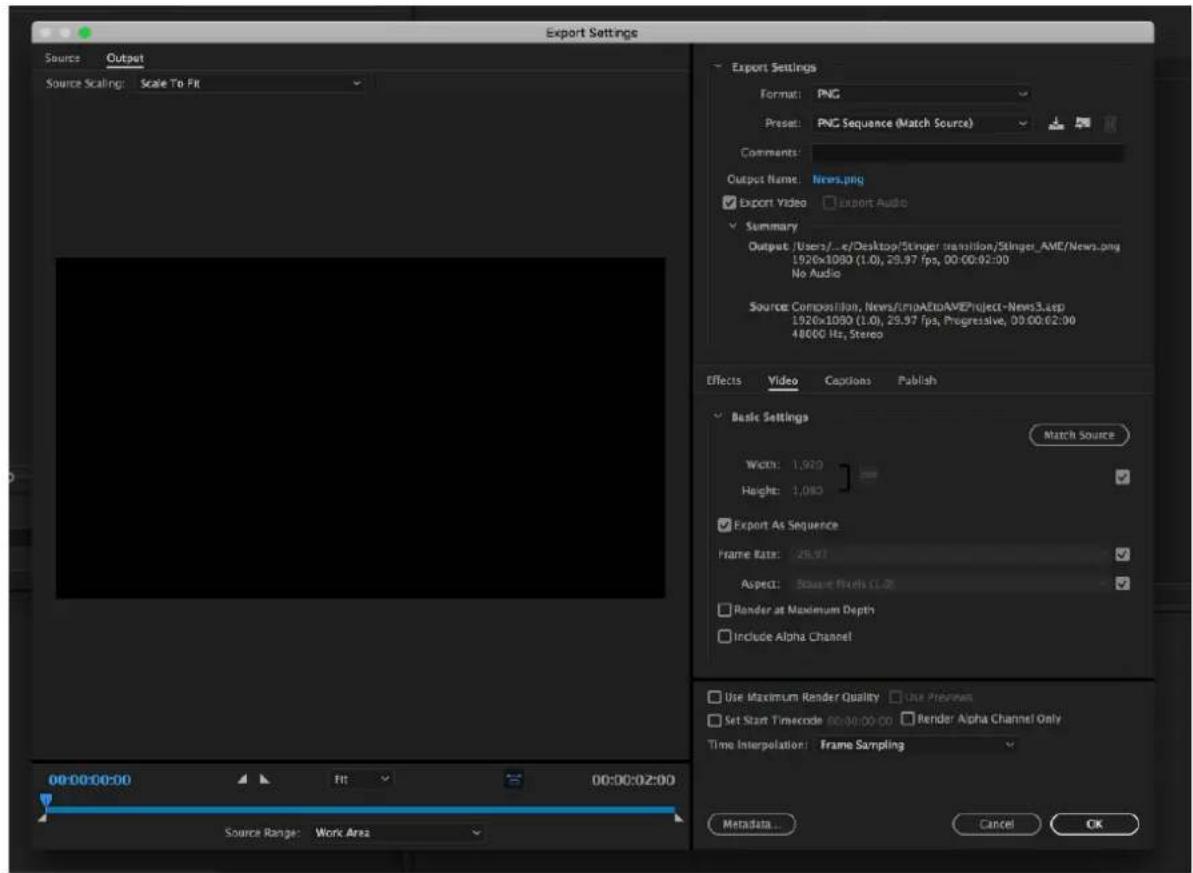
Task: Click the Save Preset icon
Action: click(x=1055, y=123)
